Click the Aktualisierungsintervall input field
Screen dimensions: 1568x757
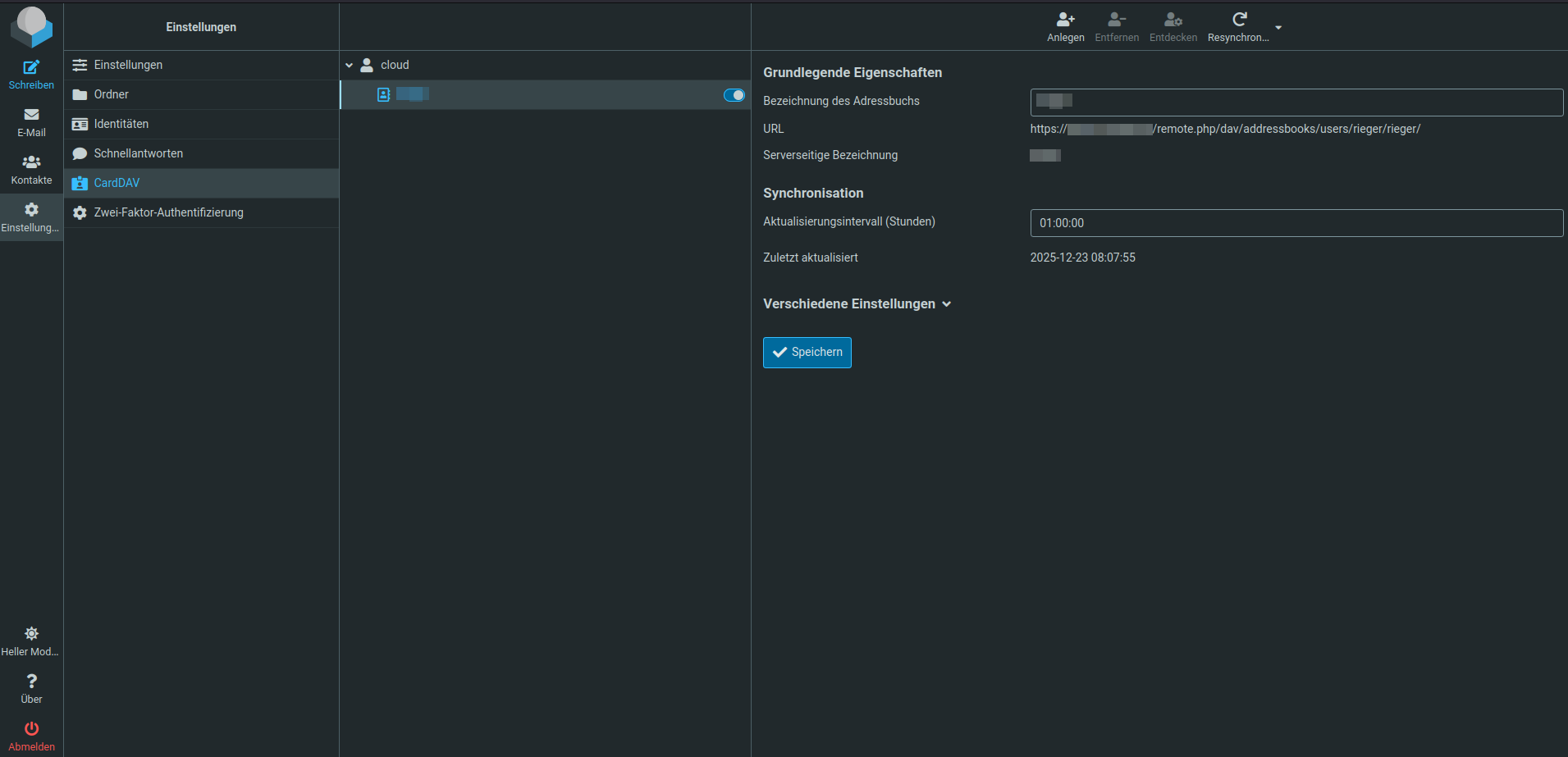point(1296,223)
